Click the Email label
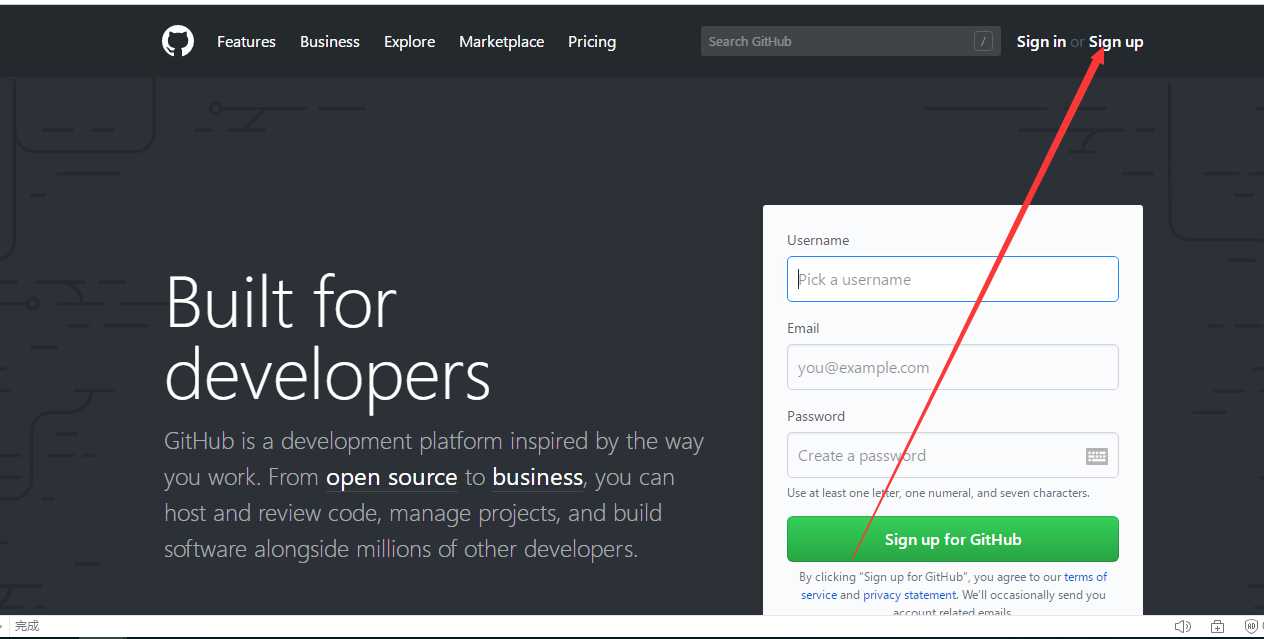The width and height of the screenshot is (1264, 639). [803, 328]
